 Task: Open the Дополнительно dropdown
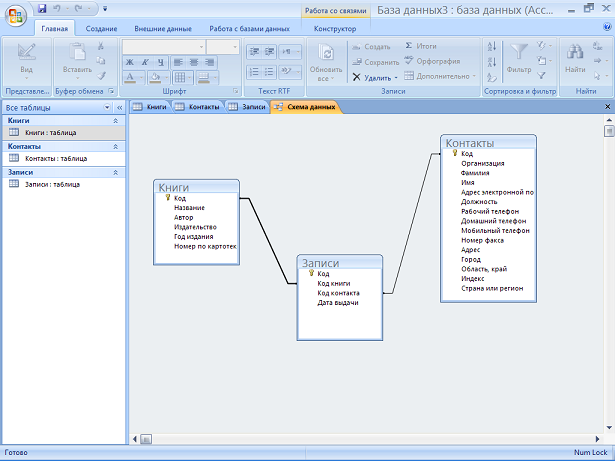click(x=440, y=76)
